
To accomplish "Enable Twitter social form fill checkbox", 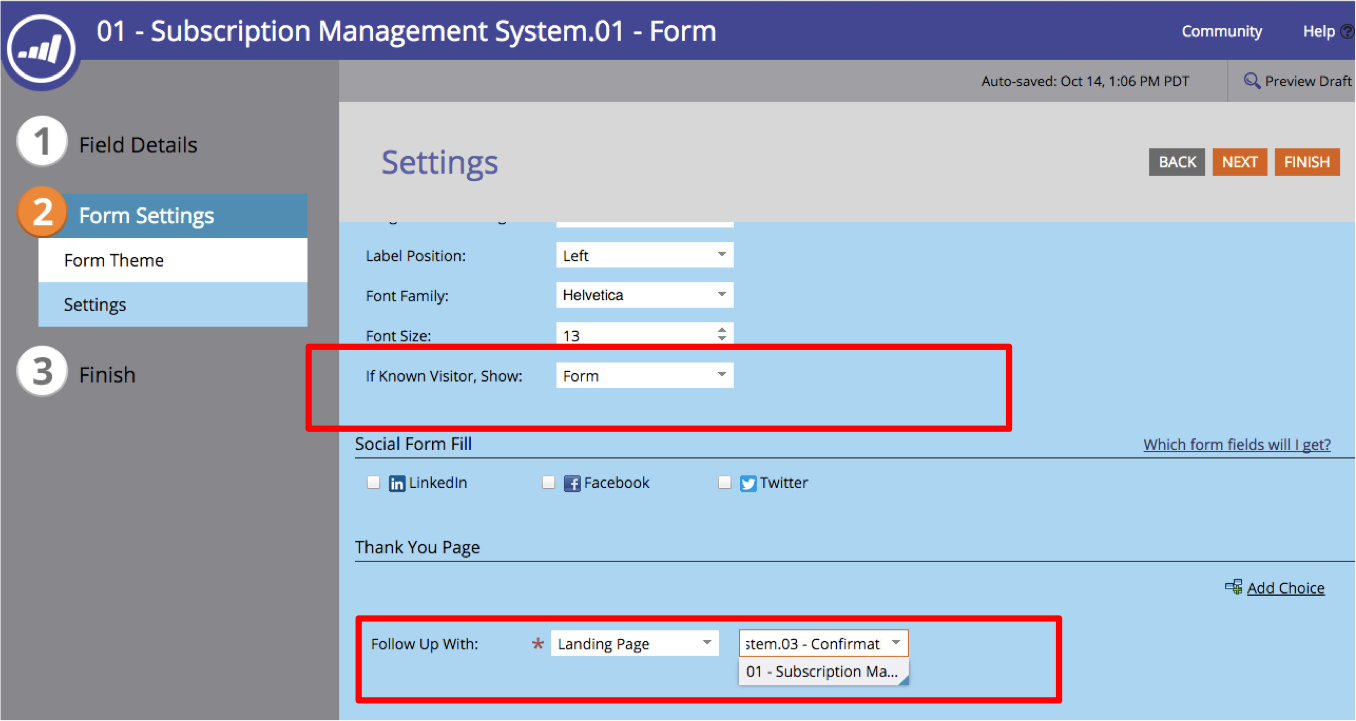I will click(x=725, y=482).
